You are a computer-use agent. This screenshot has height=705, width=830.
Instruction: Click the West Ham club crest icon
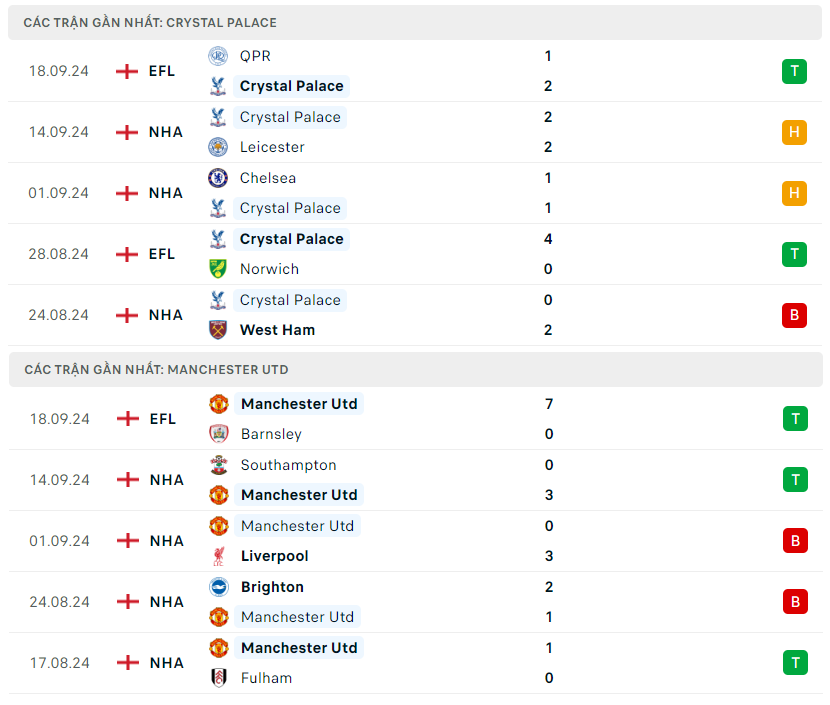click(x=217, y=330)
